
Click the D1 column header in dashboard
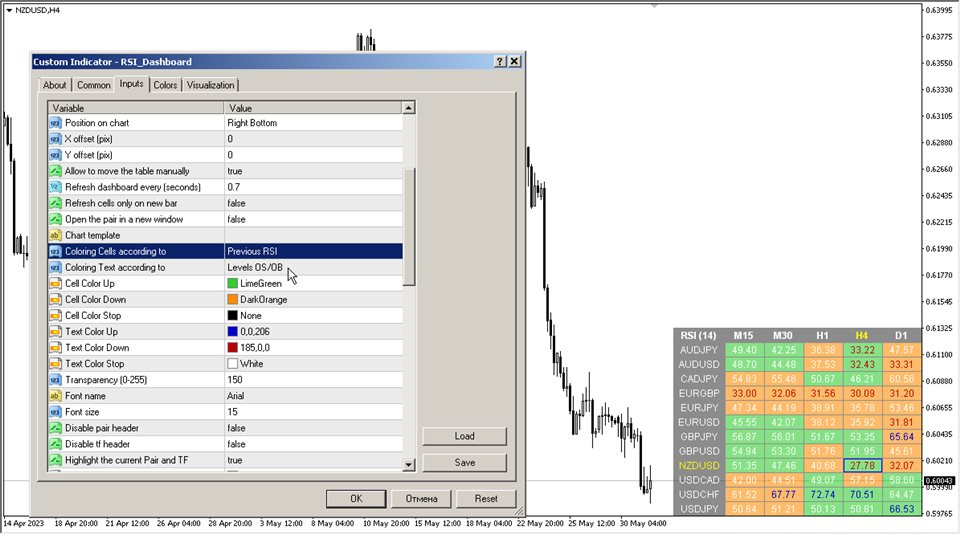click(901, 336)
